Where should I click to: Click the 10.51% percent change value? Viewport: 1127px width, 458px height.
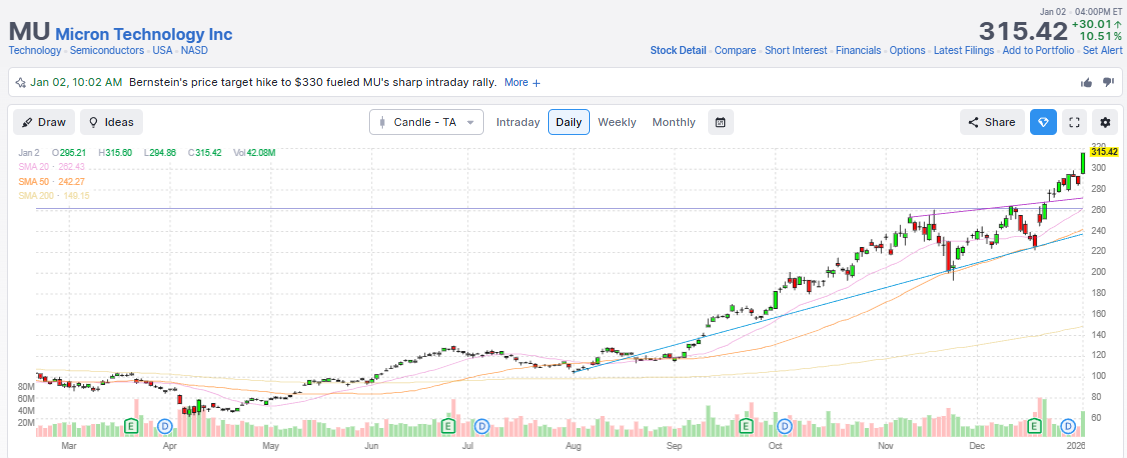click(1100, 37)
